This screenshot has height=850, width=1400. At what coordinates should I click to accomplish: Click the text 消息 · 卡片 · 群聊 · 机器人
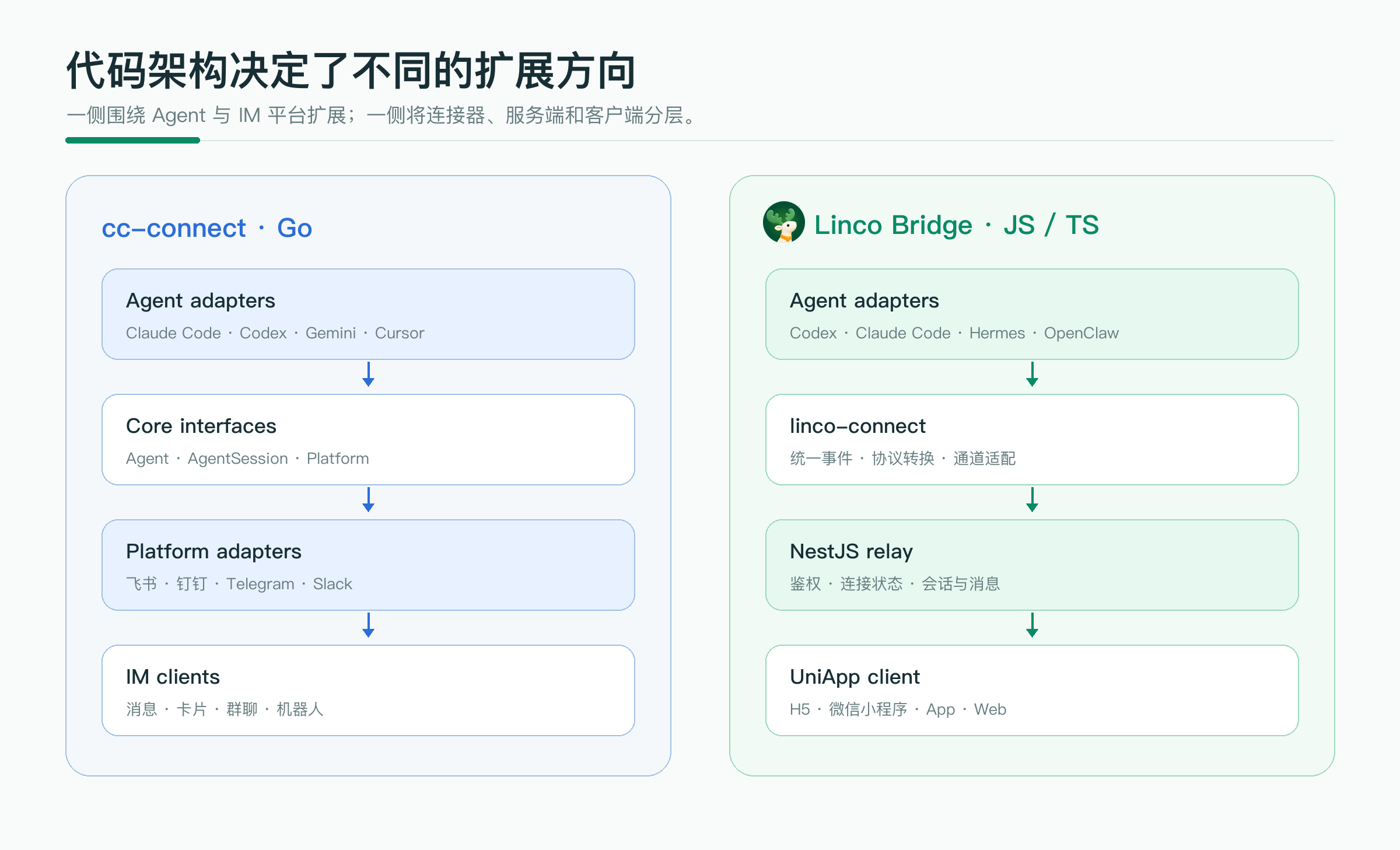coord(225,709)
